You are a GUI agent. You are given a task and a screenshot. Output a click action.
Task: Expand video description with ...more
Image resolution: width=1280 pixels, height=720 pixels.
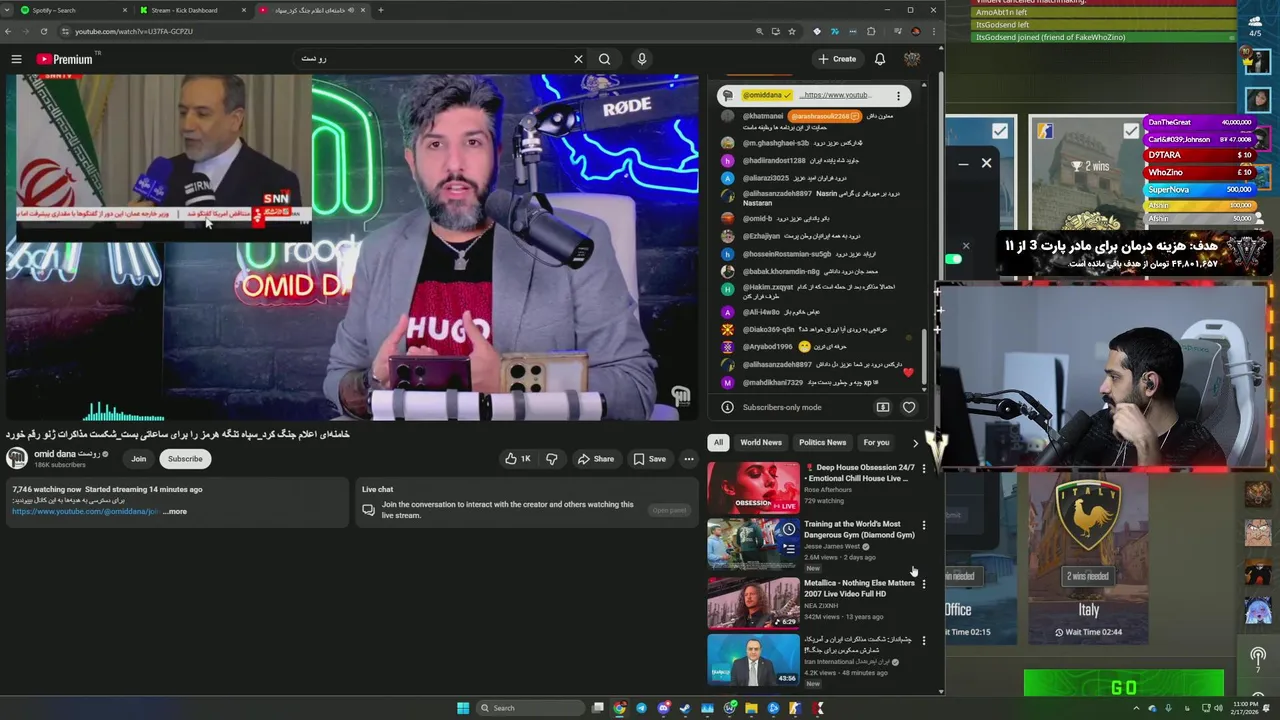click(175, 511)
